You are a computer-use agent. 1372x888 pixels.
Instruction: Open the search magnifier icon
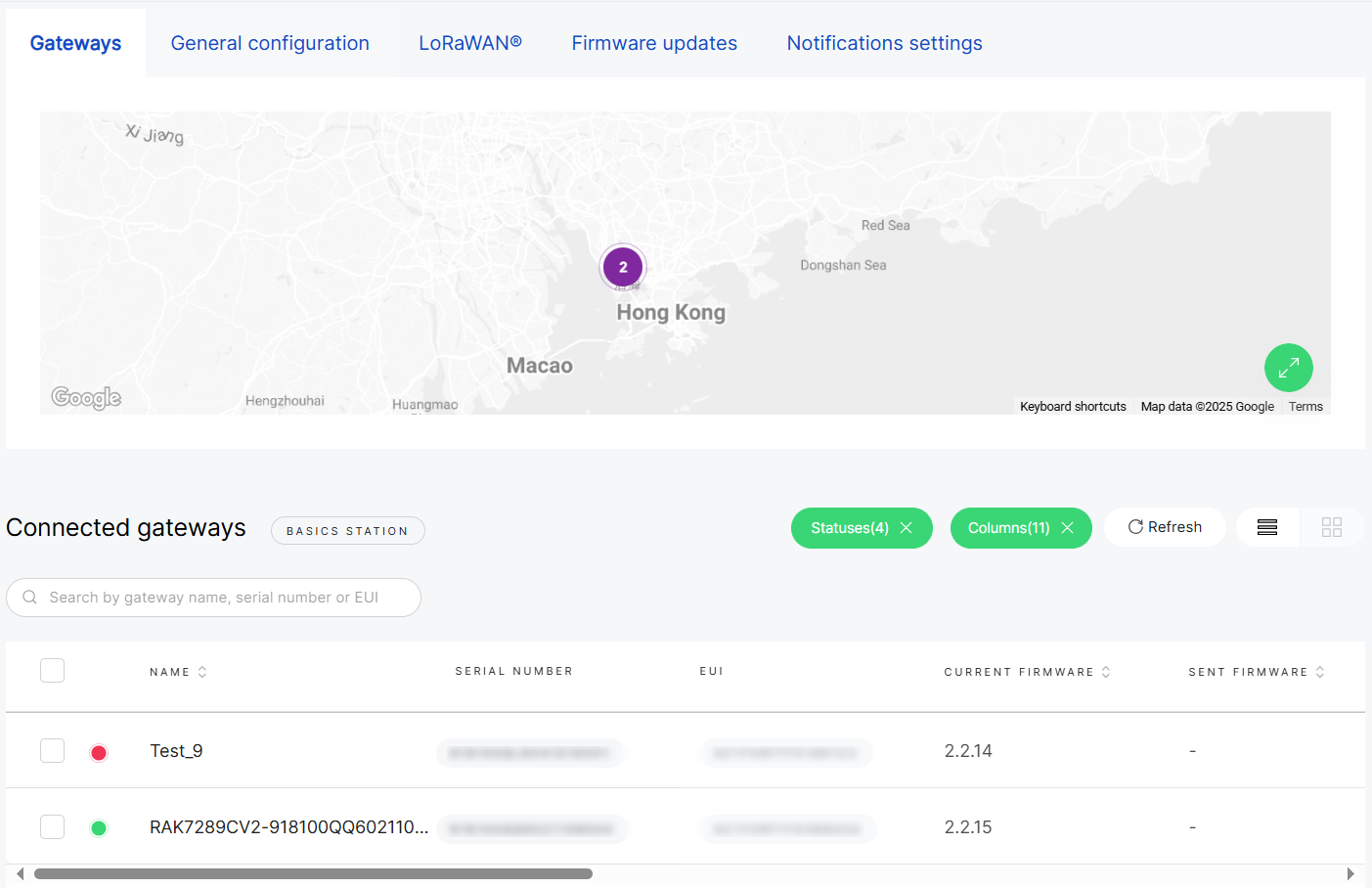click(x=29, y=597)
